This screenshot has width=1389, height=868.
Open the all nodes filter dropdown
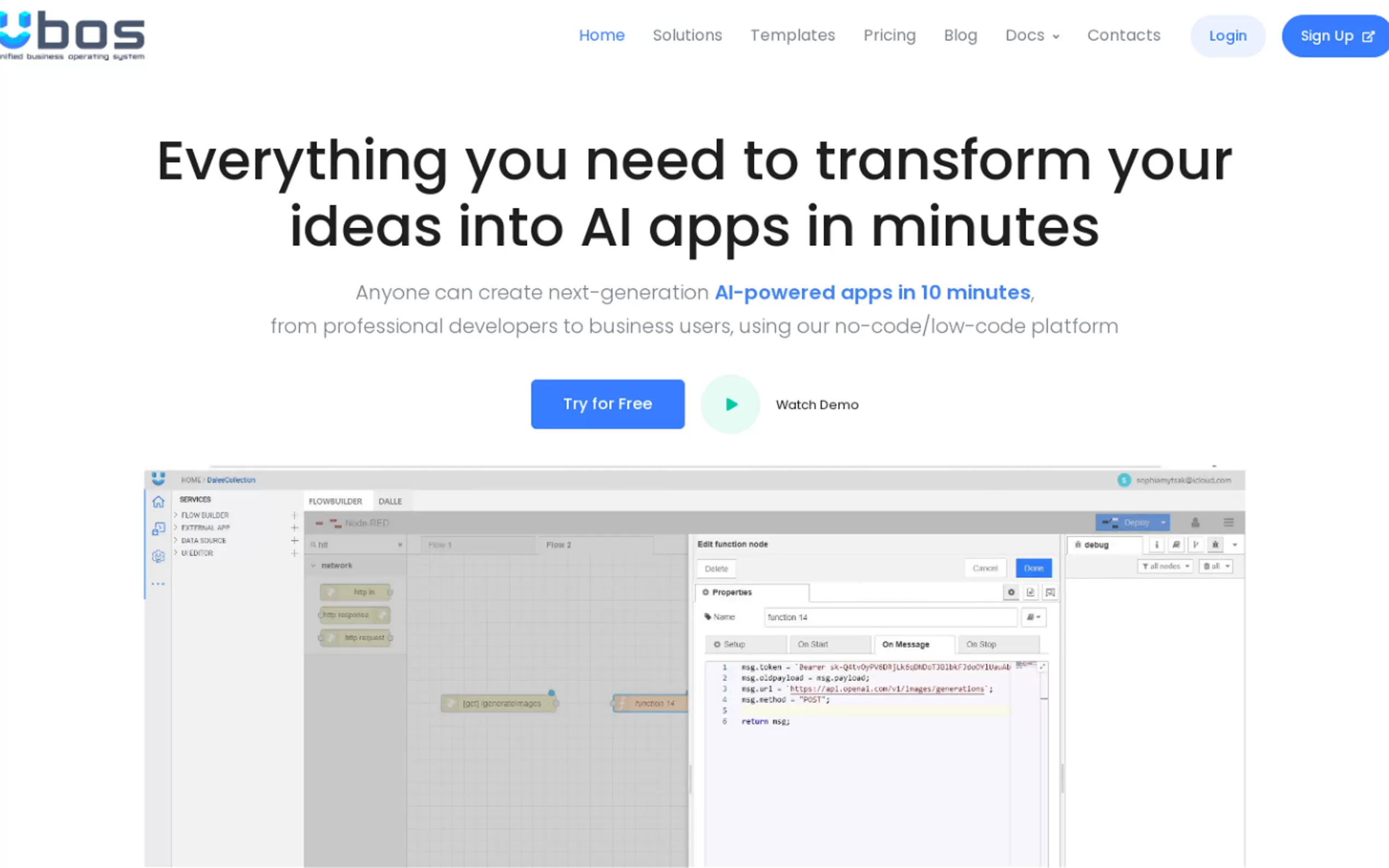pos(1165,566)
